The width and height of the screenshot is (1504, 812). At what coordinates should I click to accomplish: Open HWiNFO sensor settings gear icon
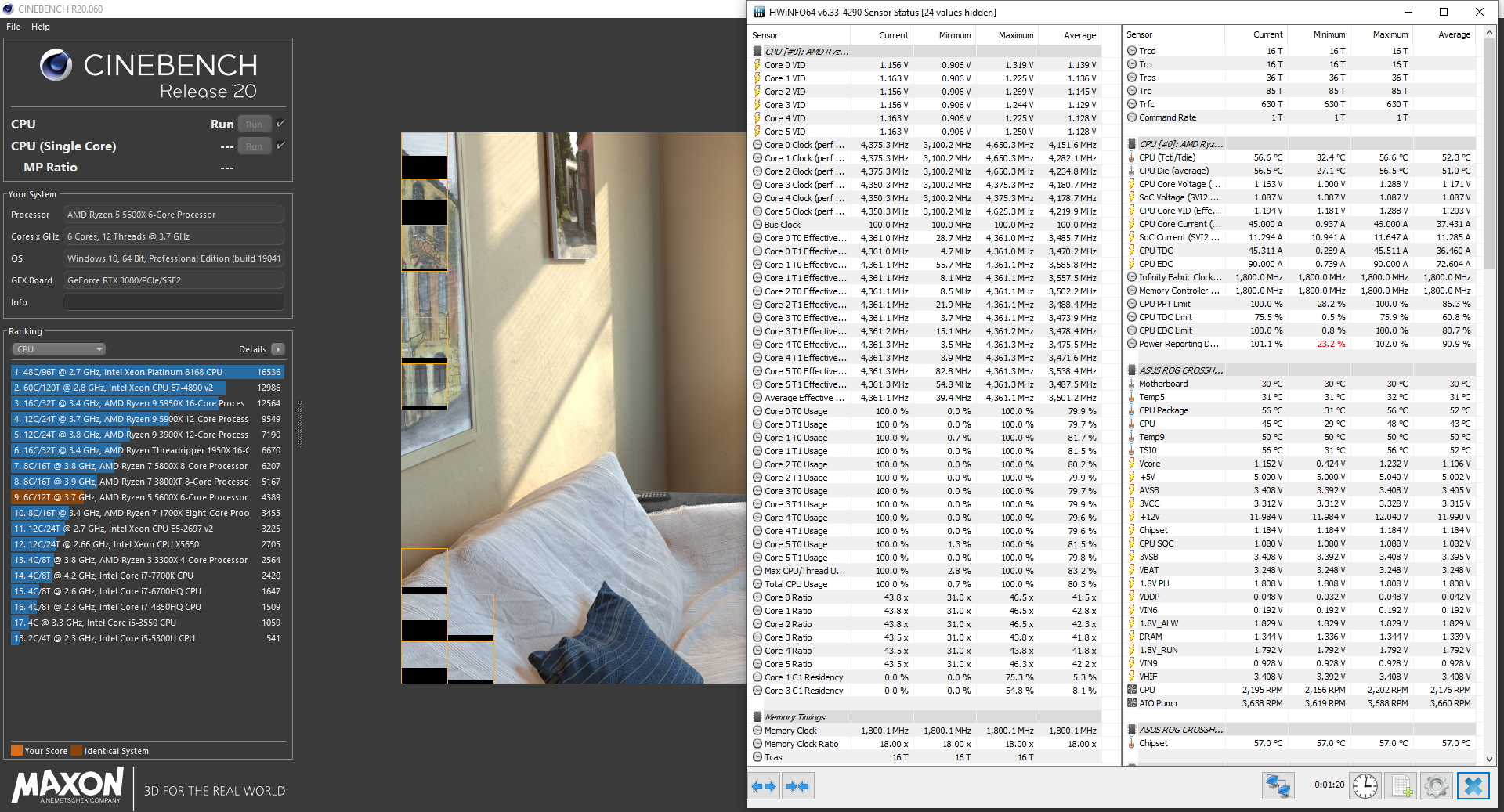1437,785
